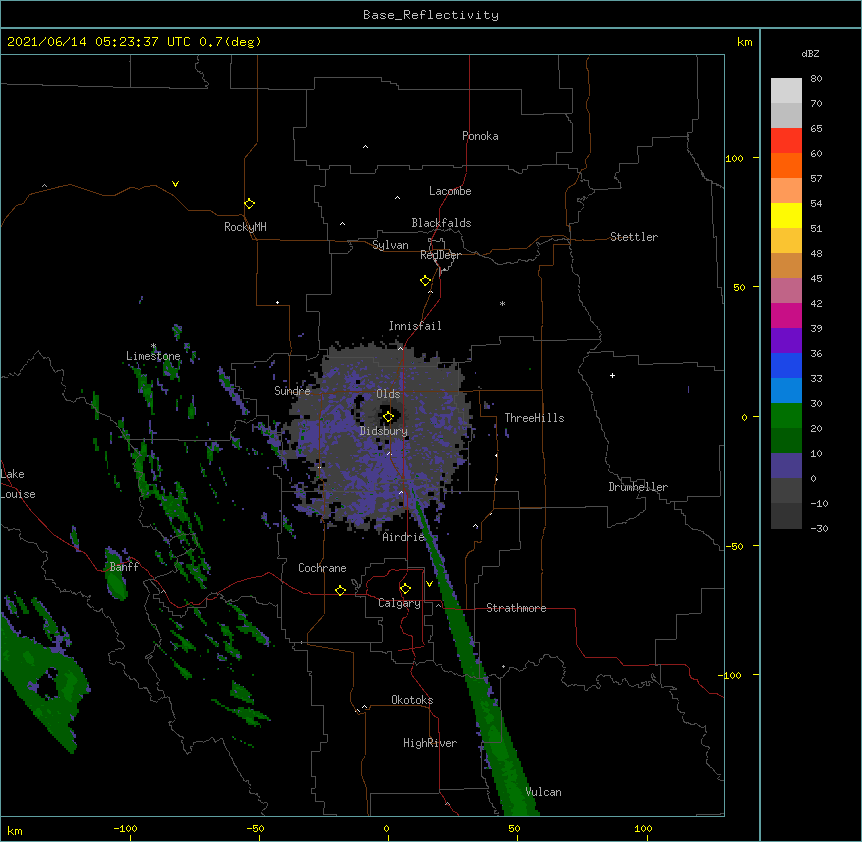Click the Airdrie city label

click(404, 537)
